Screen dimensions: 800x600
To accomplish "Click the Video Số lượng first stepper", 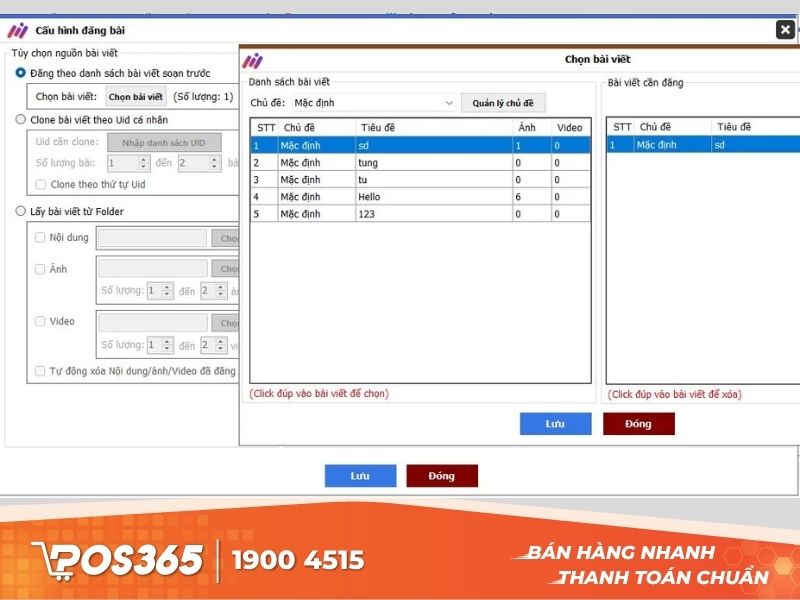I will [x=167, y=345].
